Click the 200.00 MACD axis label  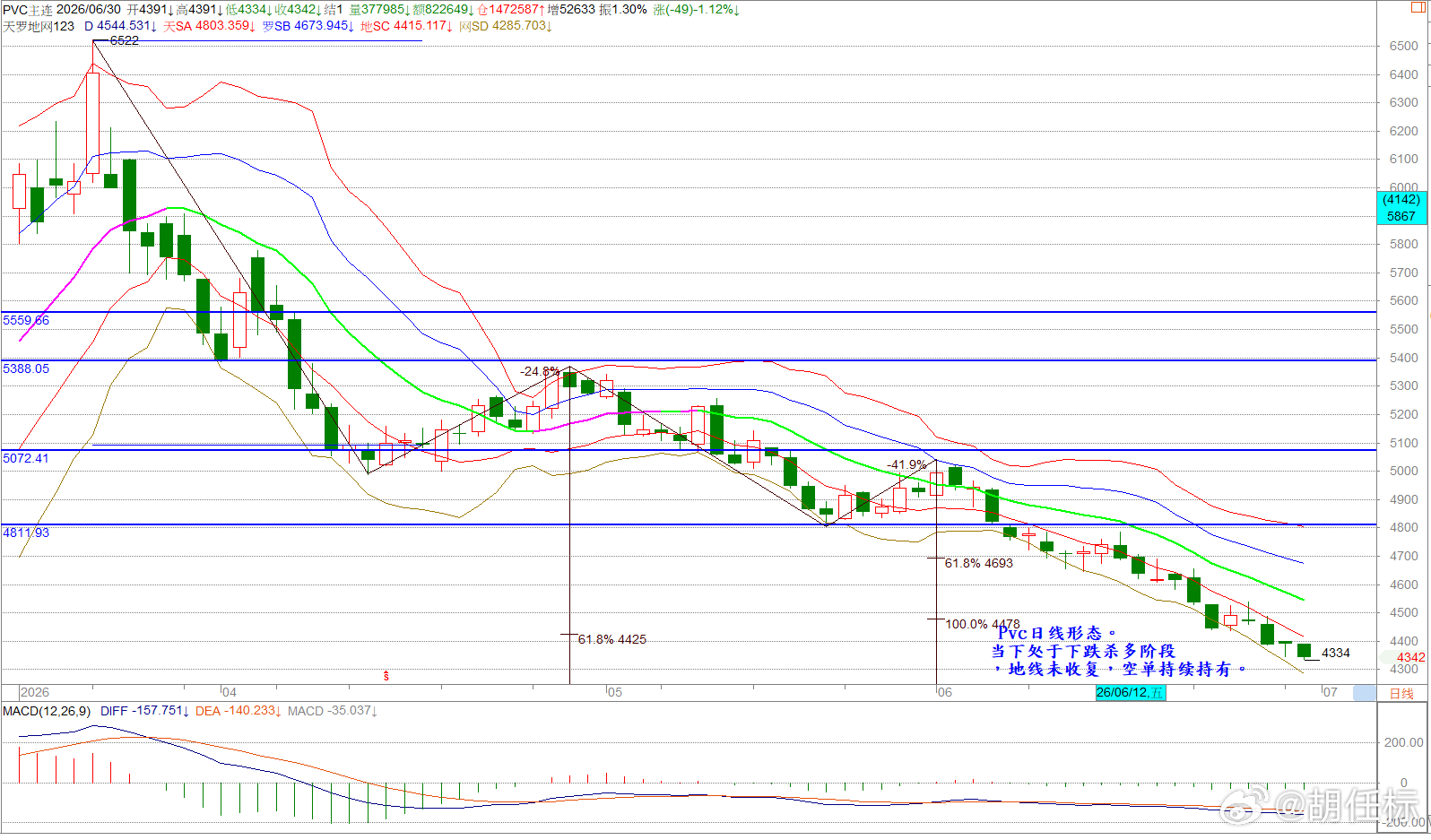1403,742
